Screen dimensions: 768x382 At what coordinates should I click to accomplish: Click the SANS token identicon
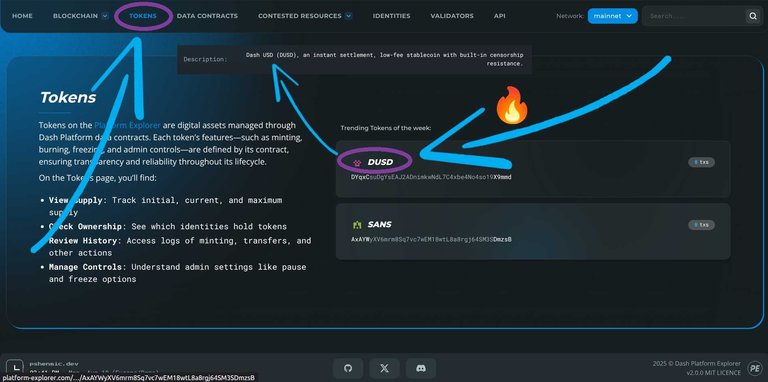(x=357, y=225)
